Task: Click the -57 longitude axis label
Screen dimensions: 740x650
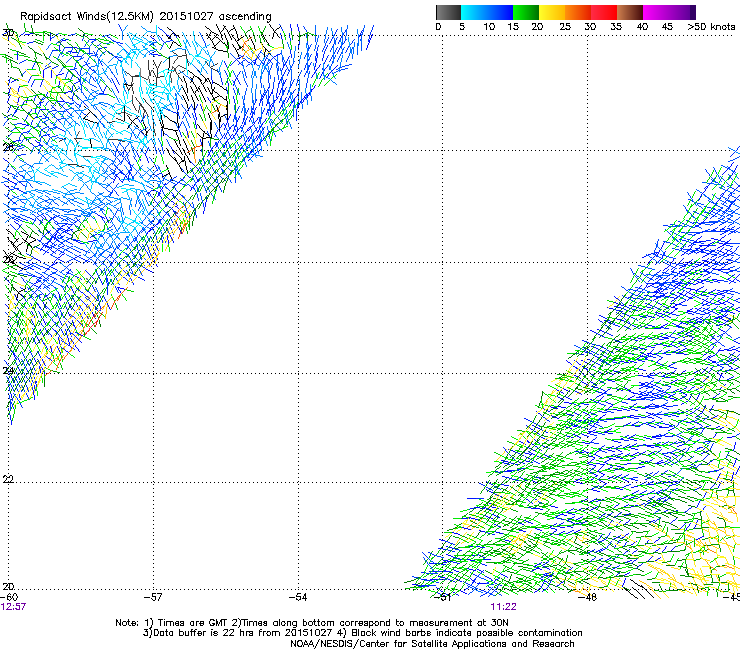Action: (x=153, y=597)
